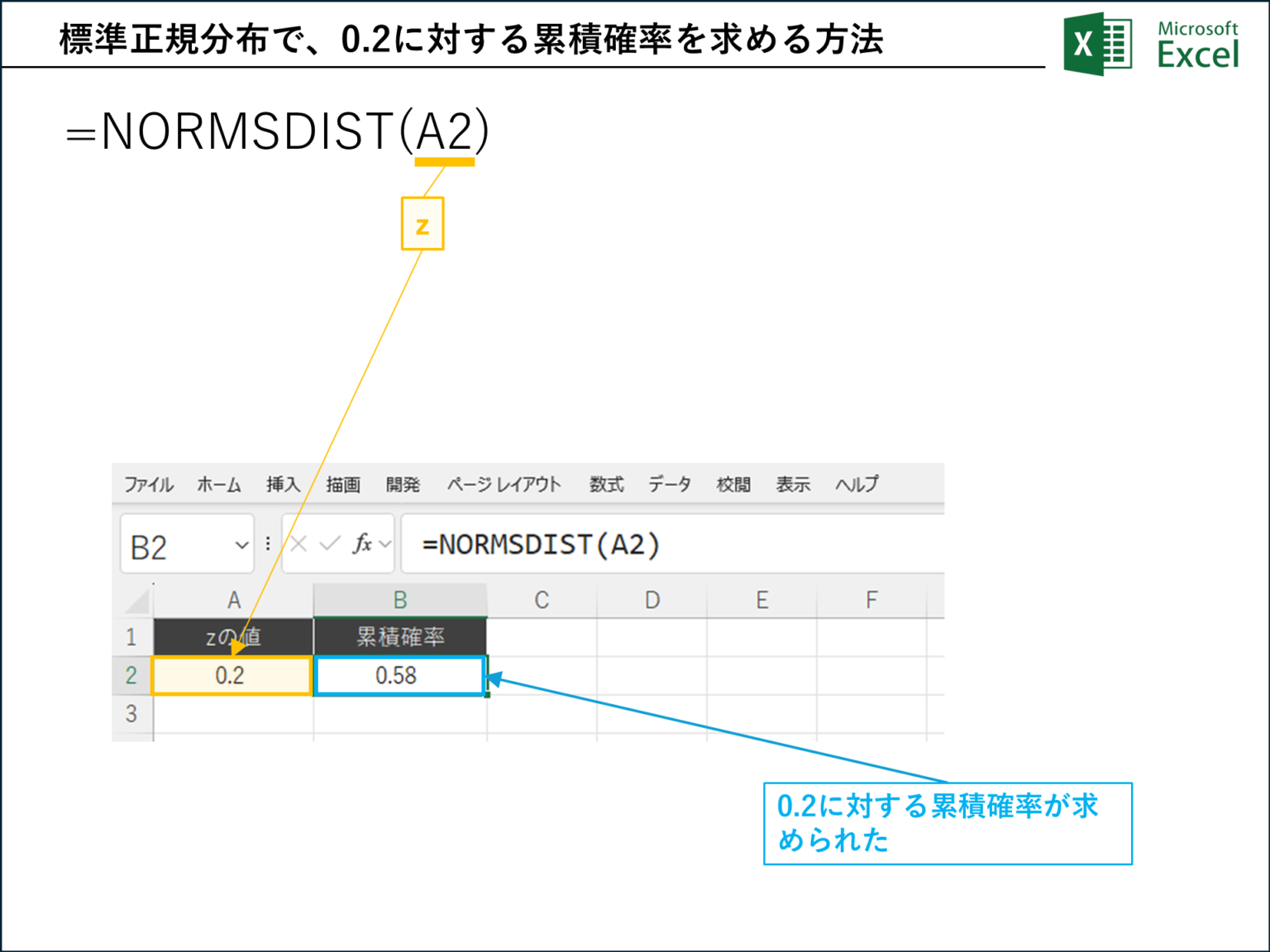Viewport: 1270px width, 952px height.
Task: Expand the ファイル (File) menu
Action: (148, 484)
